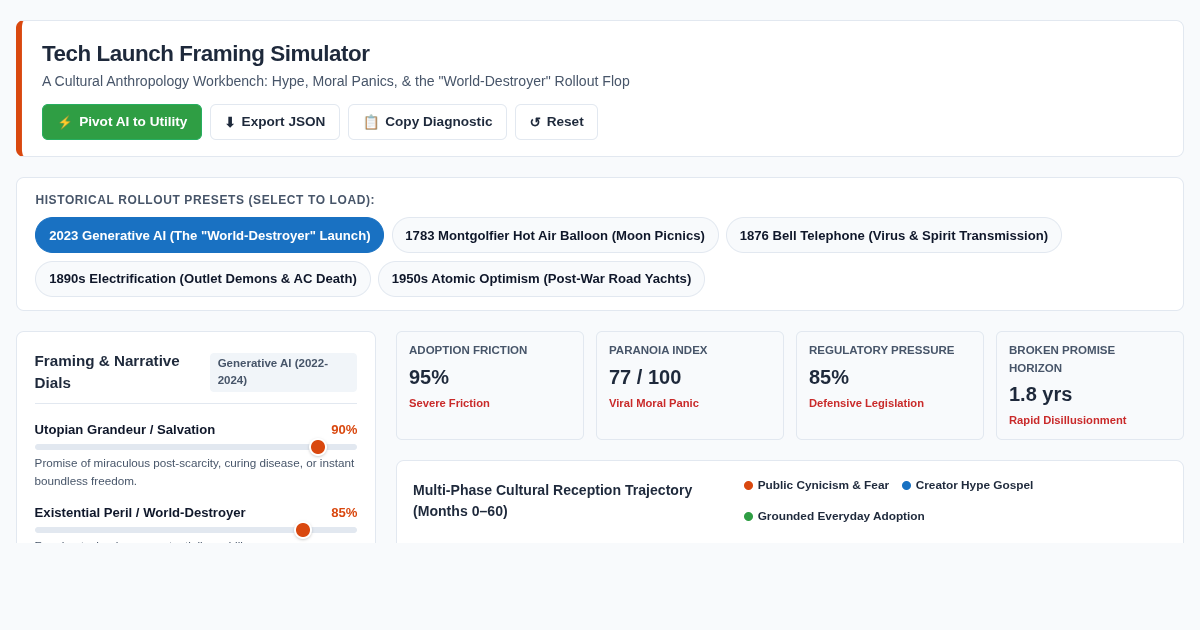The width and height of the screenshot is (1200, 630).
Task: Click the download arrow icon beside Export JSON
Action: pos(230,122)
